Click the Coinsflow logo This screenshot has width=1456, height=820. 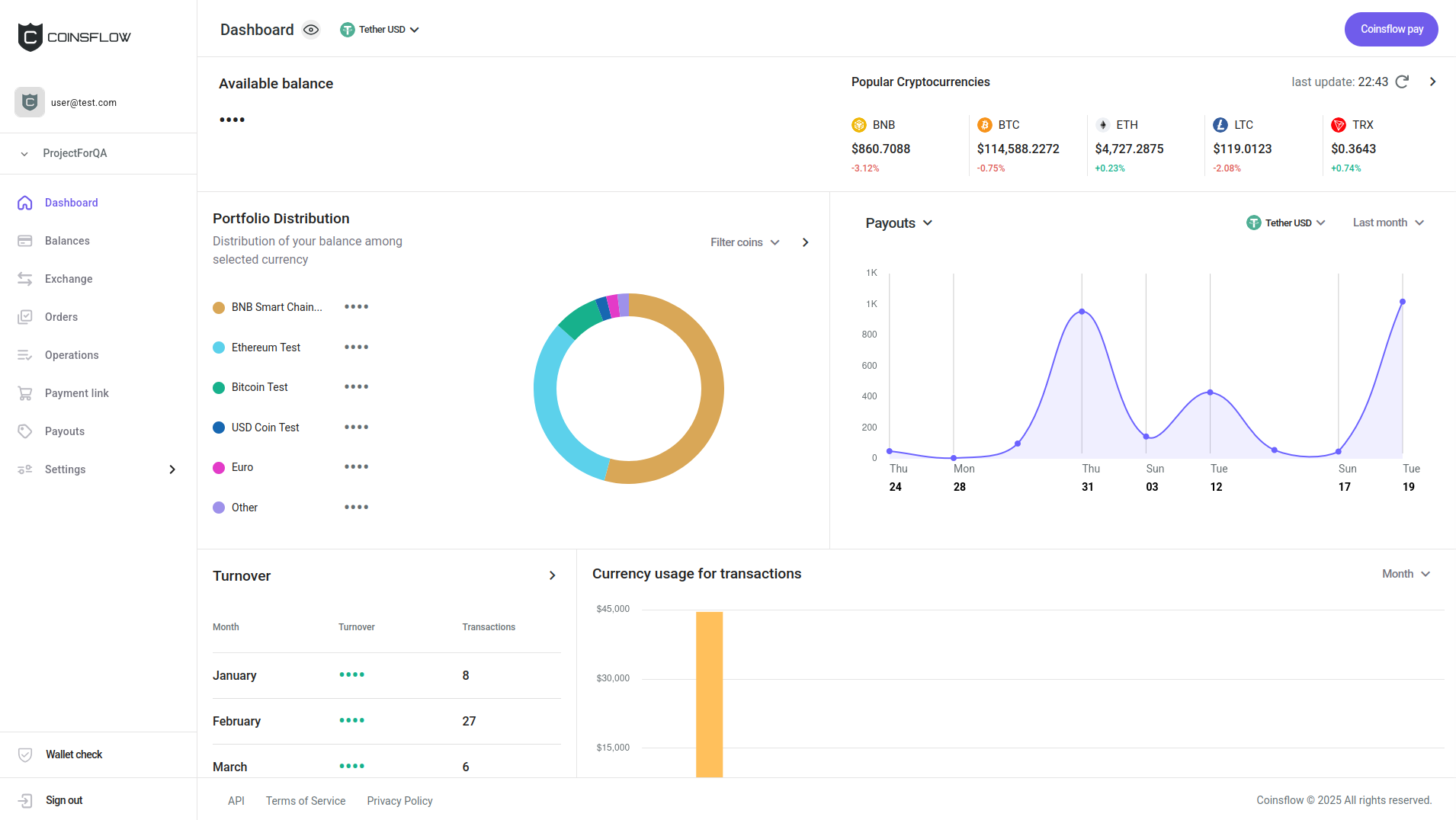tap(74, 37)
